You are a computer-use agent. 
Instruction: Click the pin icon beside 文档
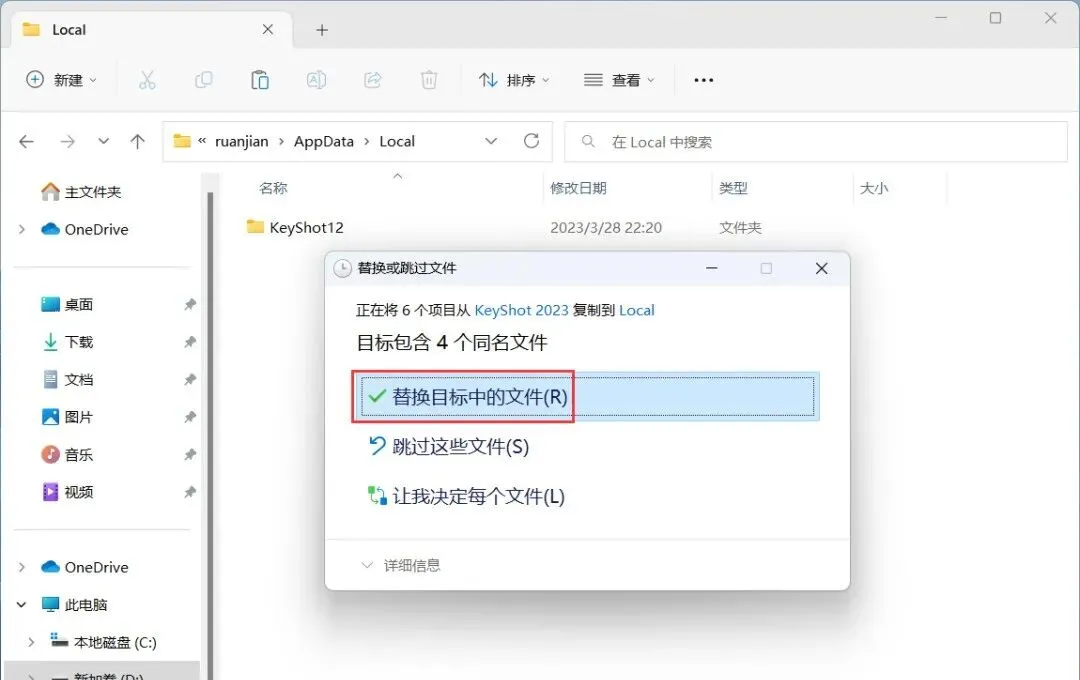click(190, 380)
